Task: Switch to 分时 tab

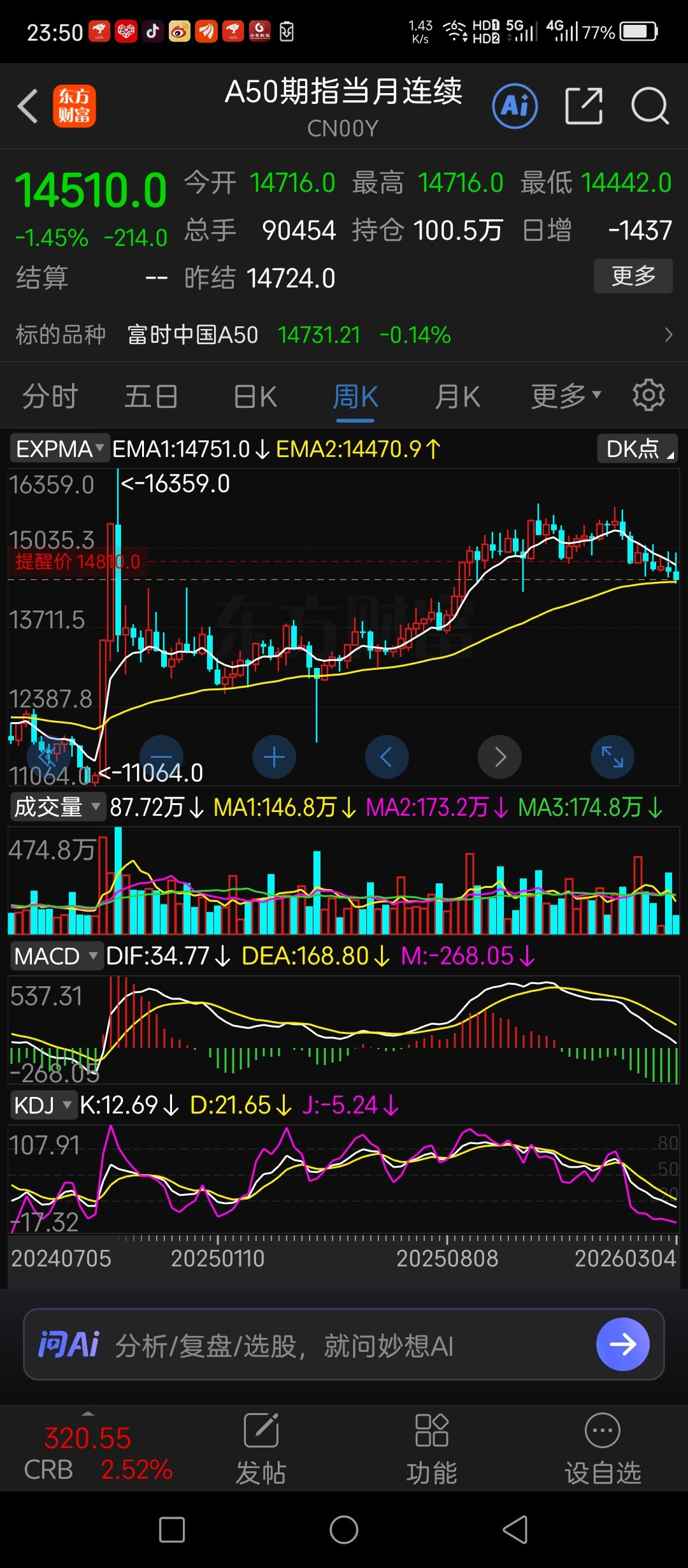Action: 50,396
